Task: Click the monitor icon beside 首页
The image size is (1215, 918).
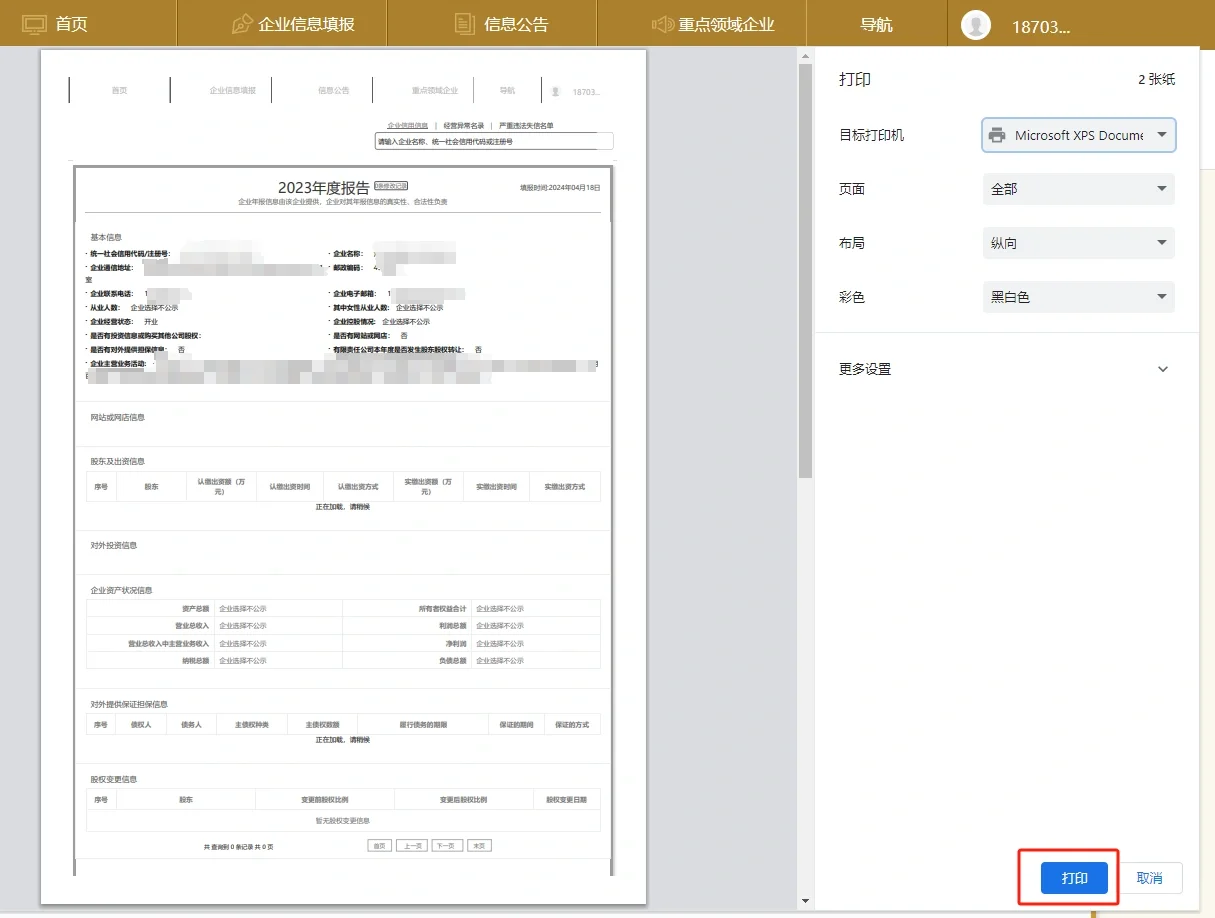Action: 34,24
